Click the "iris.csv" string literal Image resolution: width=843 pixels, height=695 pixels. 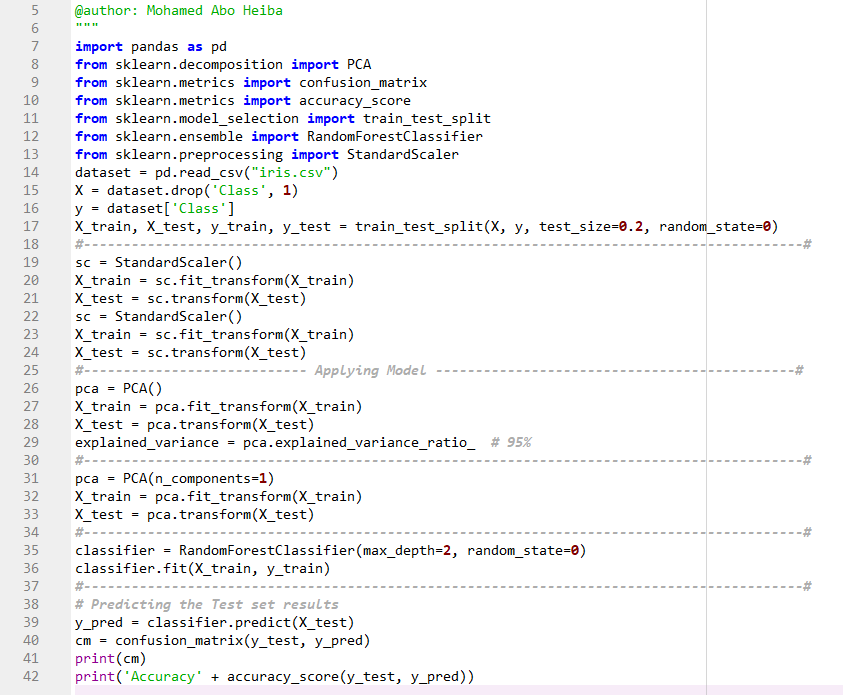pos(291,173)
